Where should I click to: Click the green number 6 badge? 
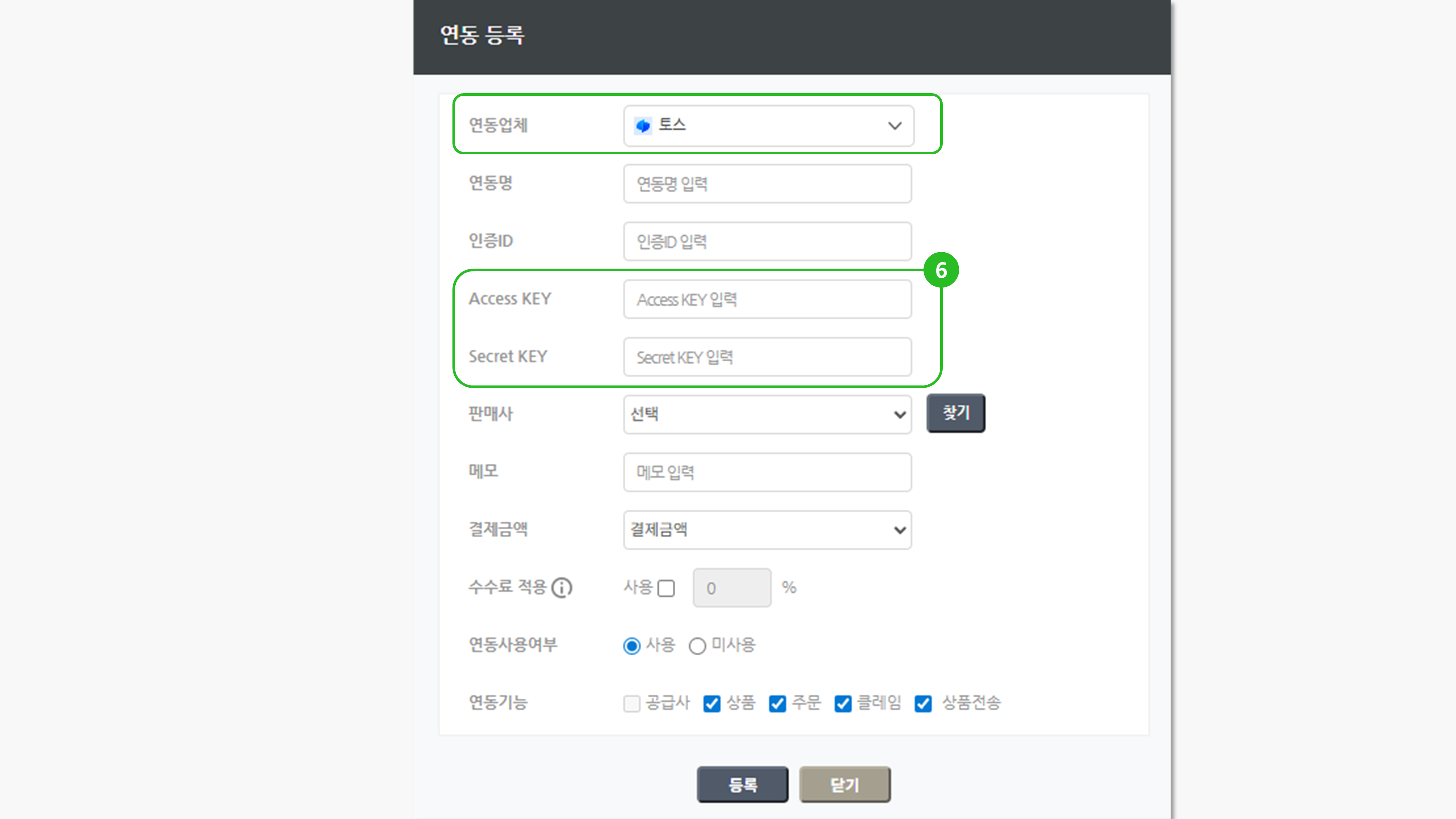point(941,270)
